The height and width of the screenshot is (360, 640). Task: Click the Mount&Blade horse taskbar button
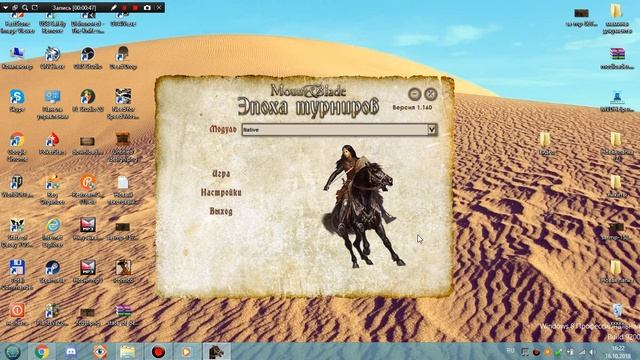tap(216, 351)
